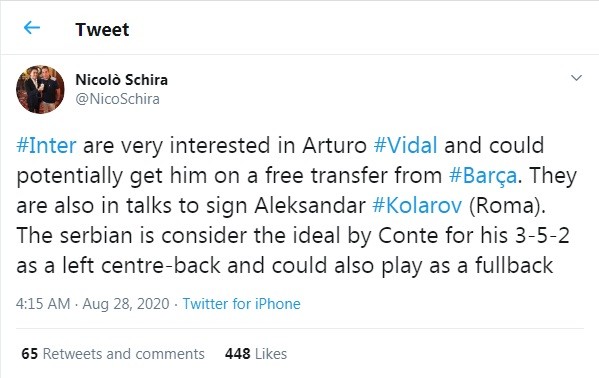Image resolution: width=599 pixels, height=378 pixels.
Task: Click the Tweet header title
Action: click(x=102, y=30)
